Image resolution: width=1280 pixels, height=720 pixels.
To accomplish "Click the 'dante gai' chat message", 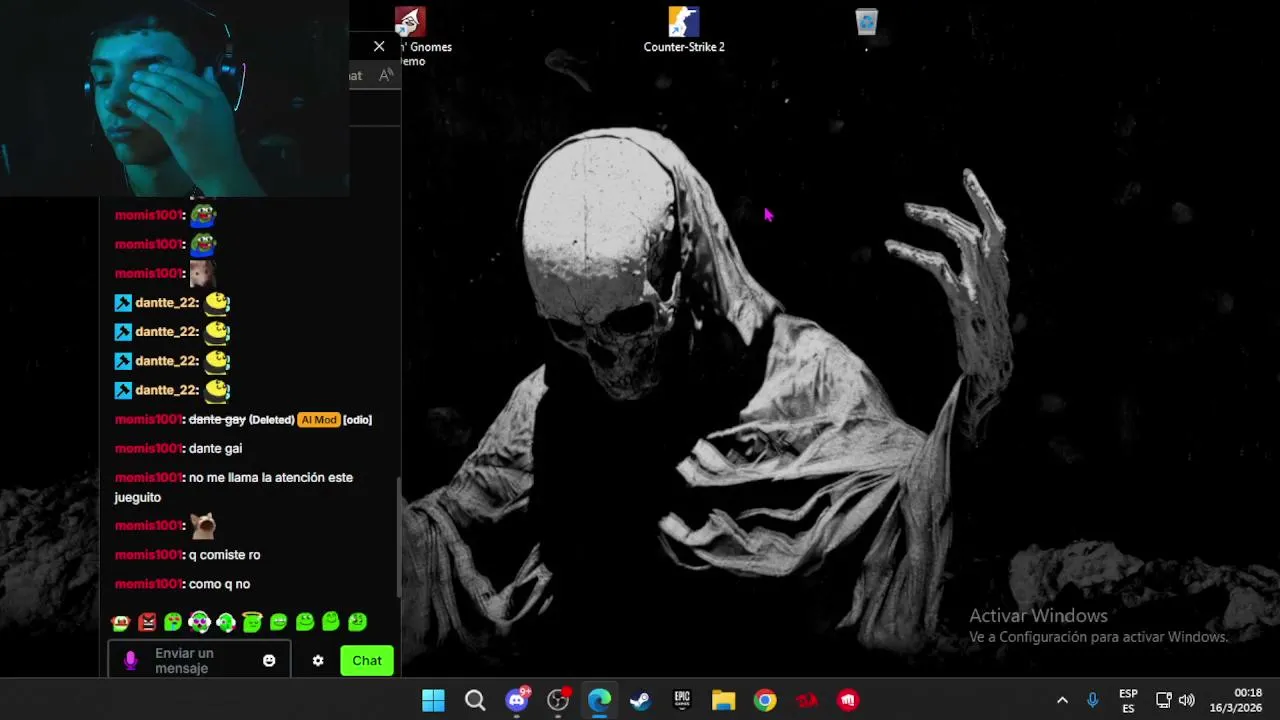I will (x=215, y=449).
